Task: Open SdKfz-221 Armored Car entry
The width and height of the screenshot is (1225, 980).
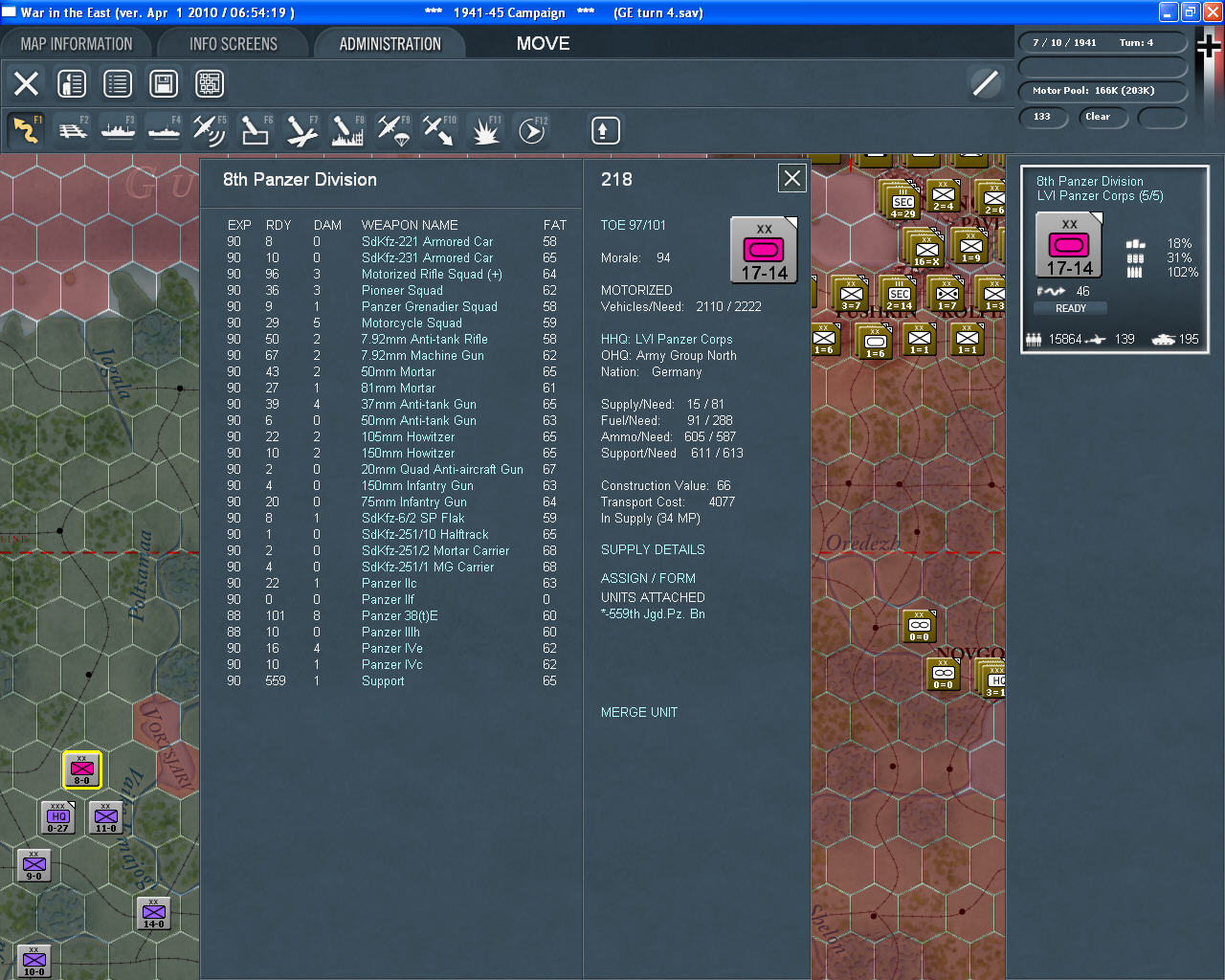Action: [427, 241]
